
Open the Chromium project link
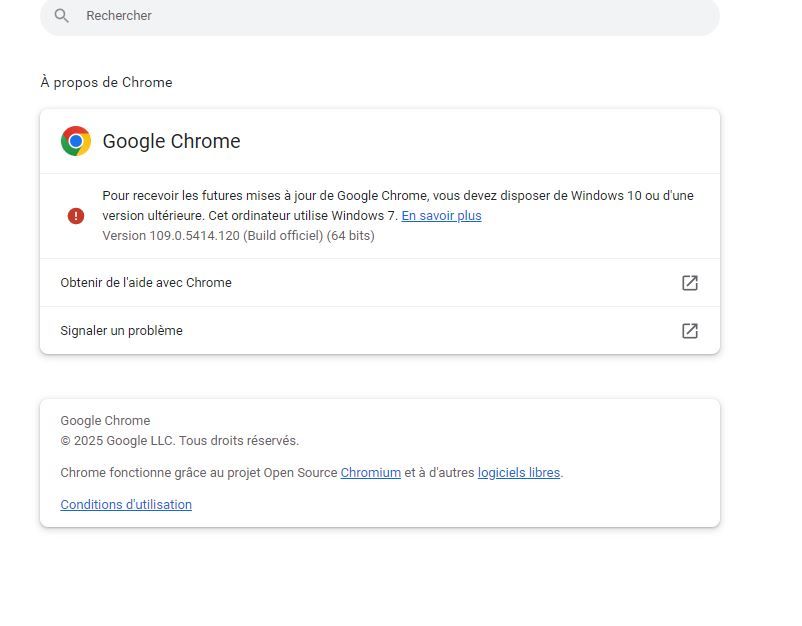click(x=370, y=473)
